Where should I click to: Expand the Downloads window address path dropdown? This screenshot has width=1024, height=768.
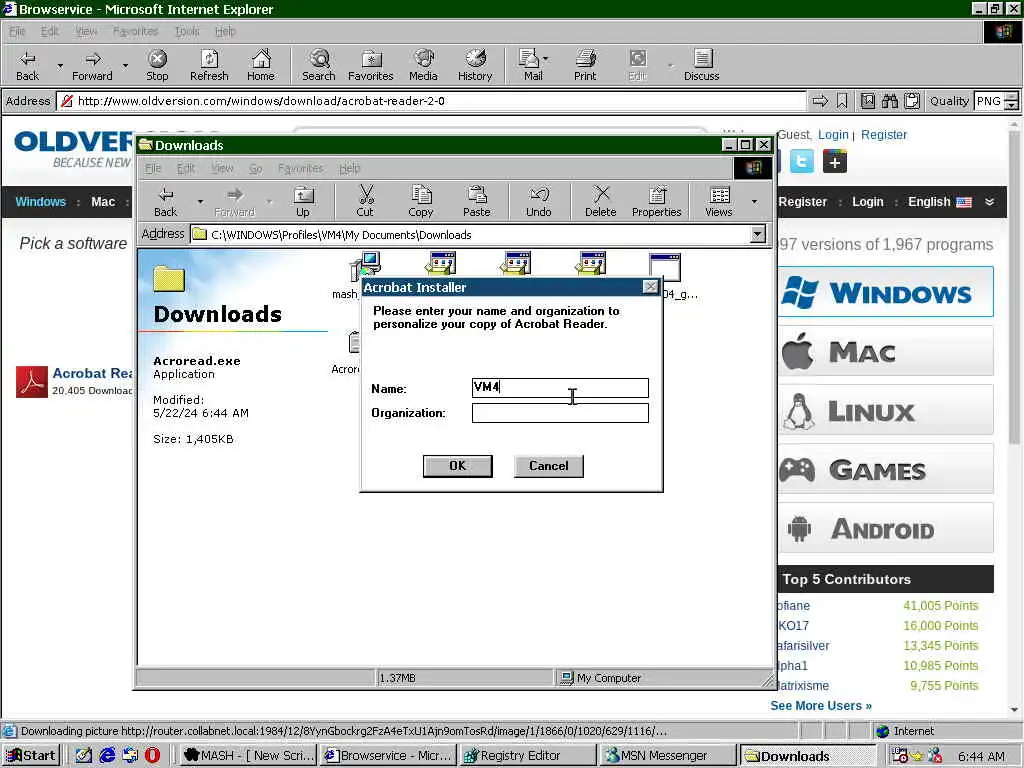(x=758, y=234)
